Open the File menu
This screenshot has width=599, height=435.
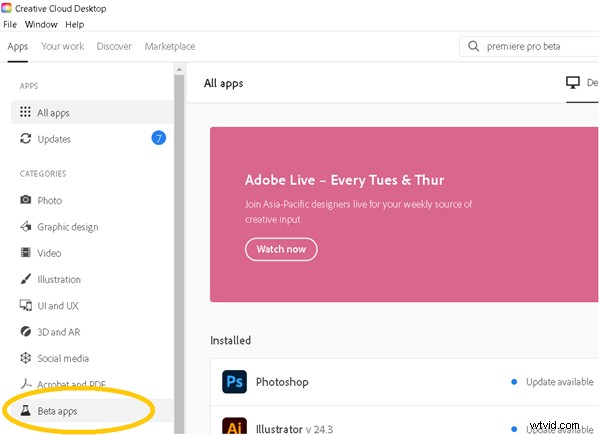10,24
